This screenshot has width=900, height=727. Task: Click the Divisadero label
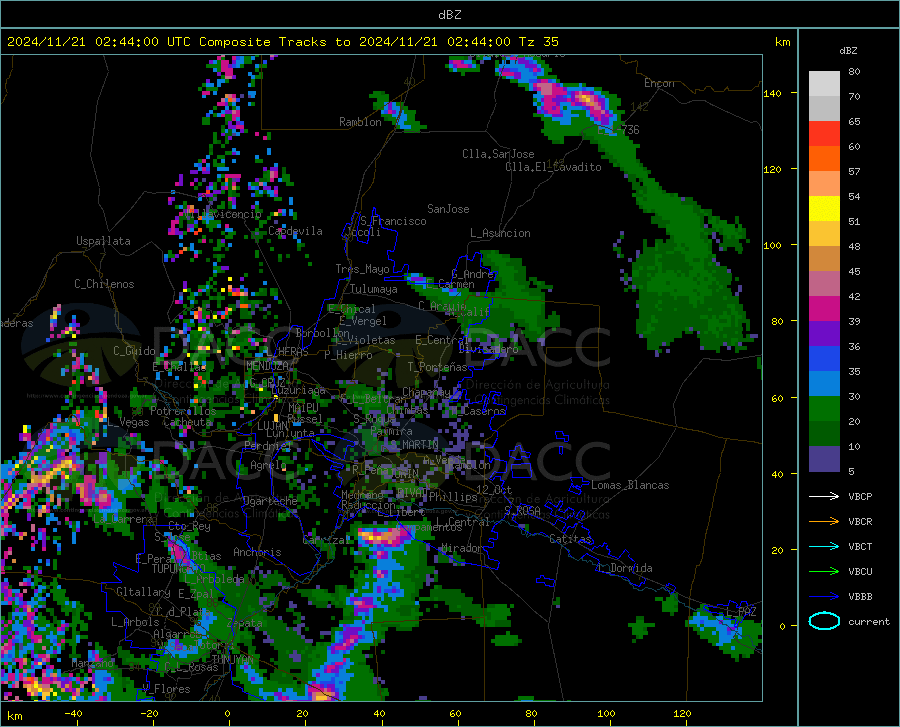[488, 349]
